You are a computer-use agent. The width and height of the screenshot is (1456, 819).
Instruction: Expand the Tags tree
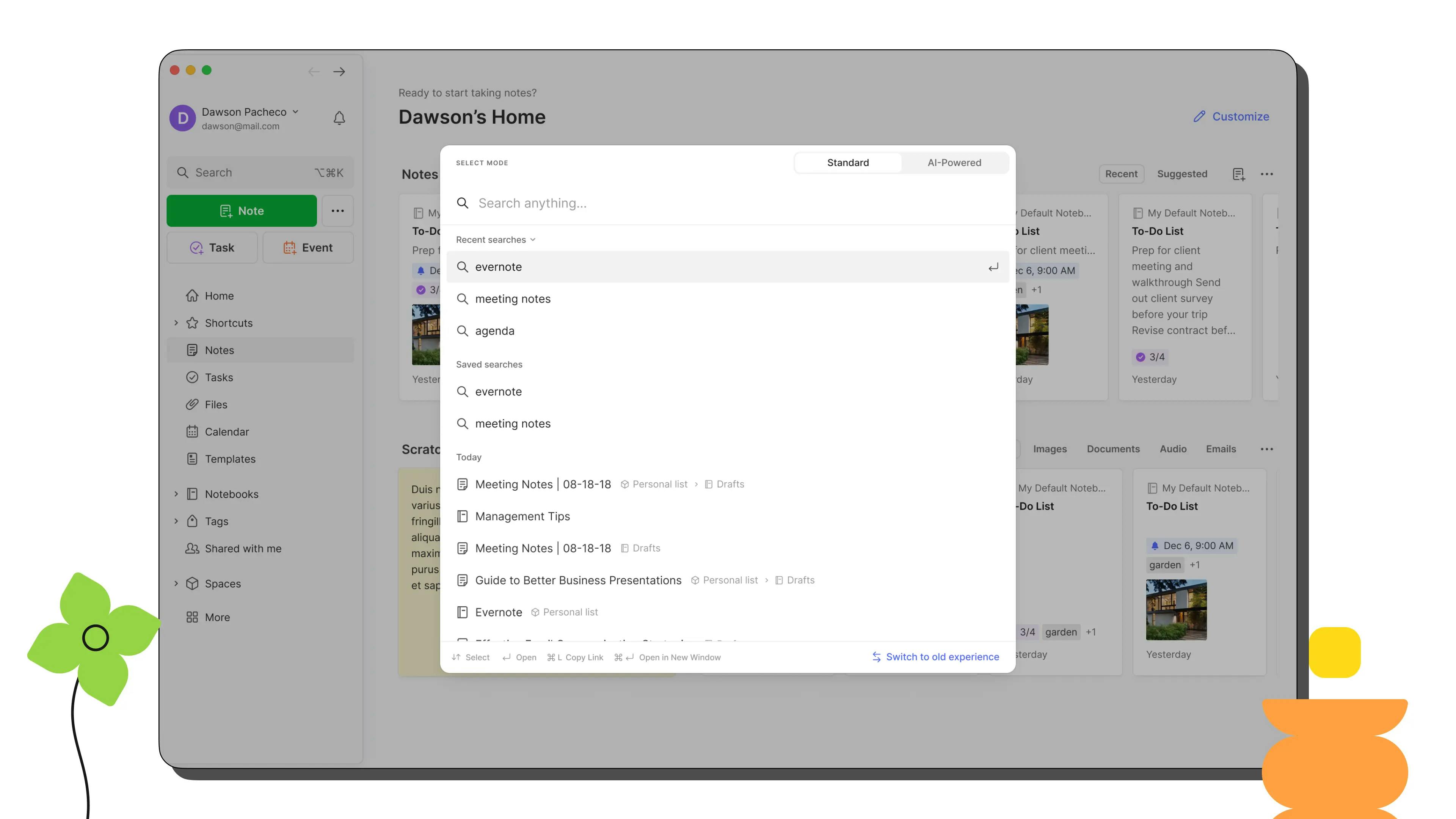point(176,521)
